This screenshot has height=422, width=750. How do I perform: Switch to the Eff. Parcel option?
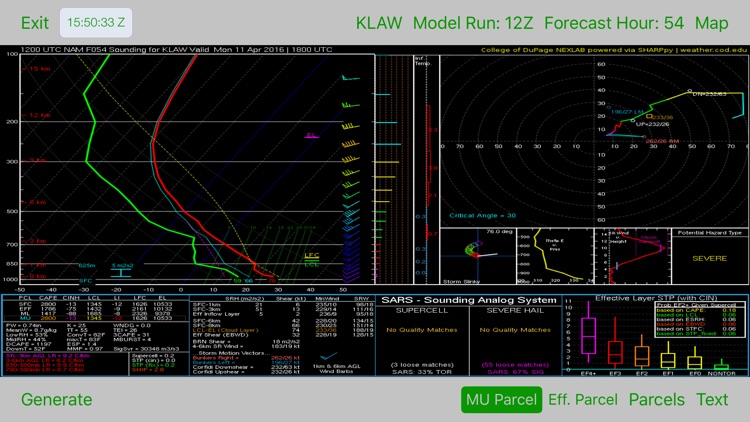[x=583, y=400]
